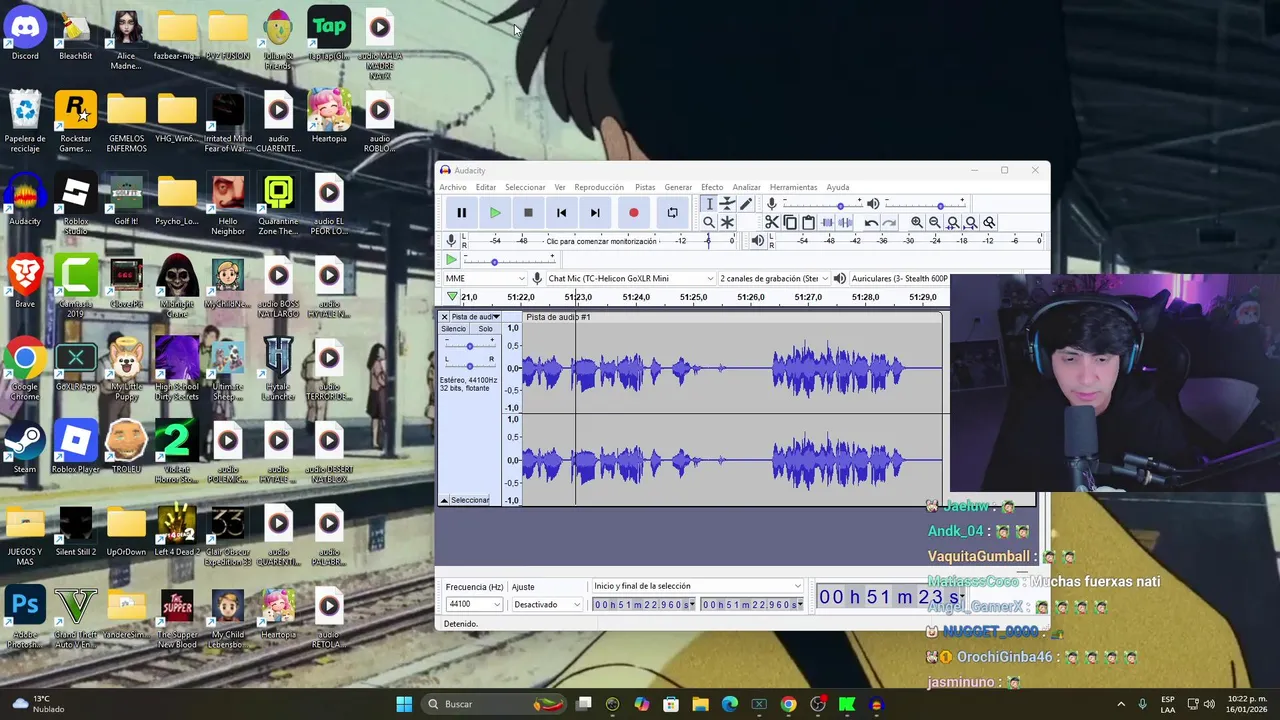Click the Paste clipboard icon
Image resolution: width=1280 pixels, height=720 pixels.
[x=808, y=222]
